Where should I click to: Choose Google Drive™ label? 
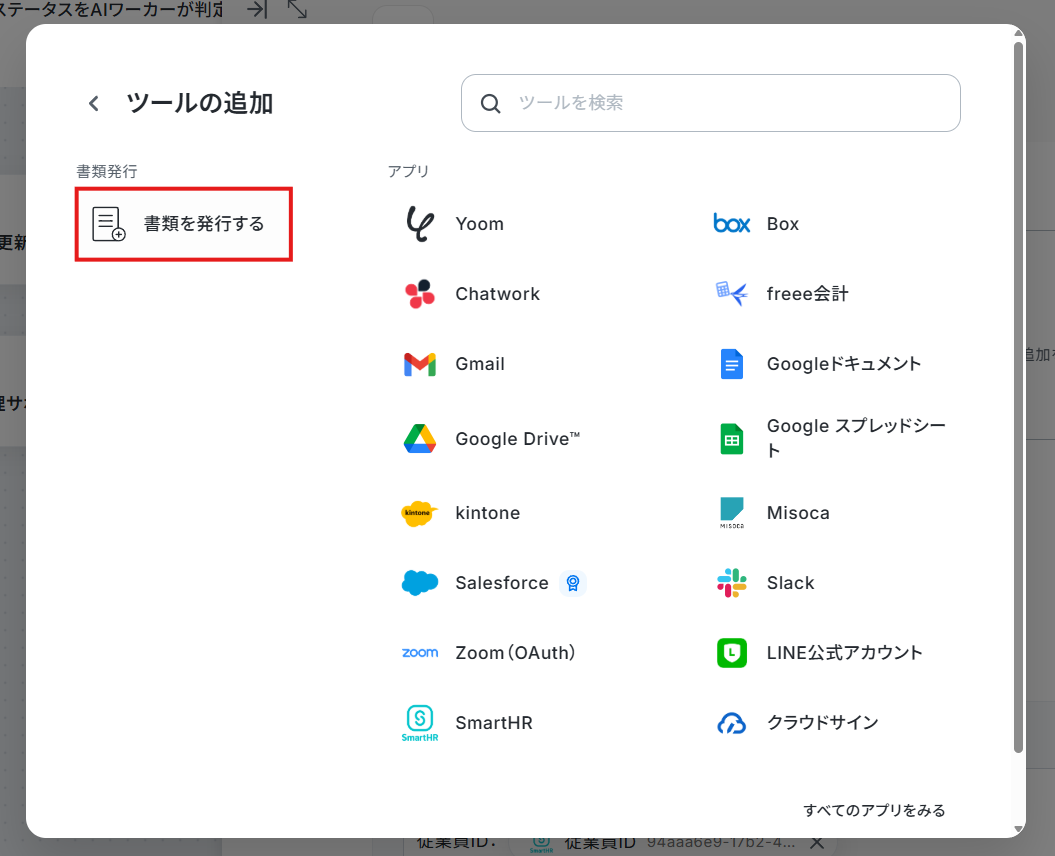(517, 439)
